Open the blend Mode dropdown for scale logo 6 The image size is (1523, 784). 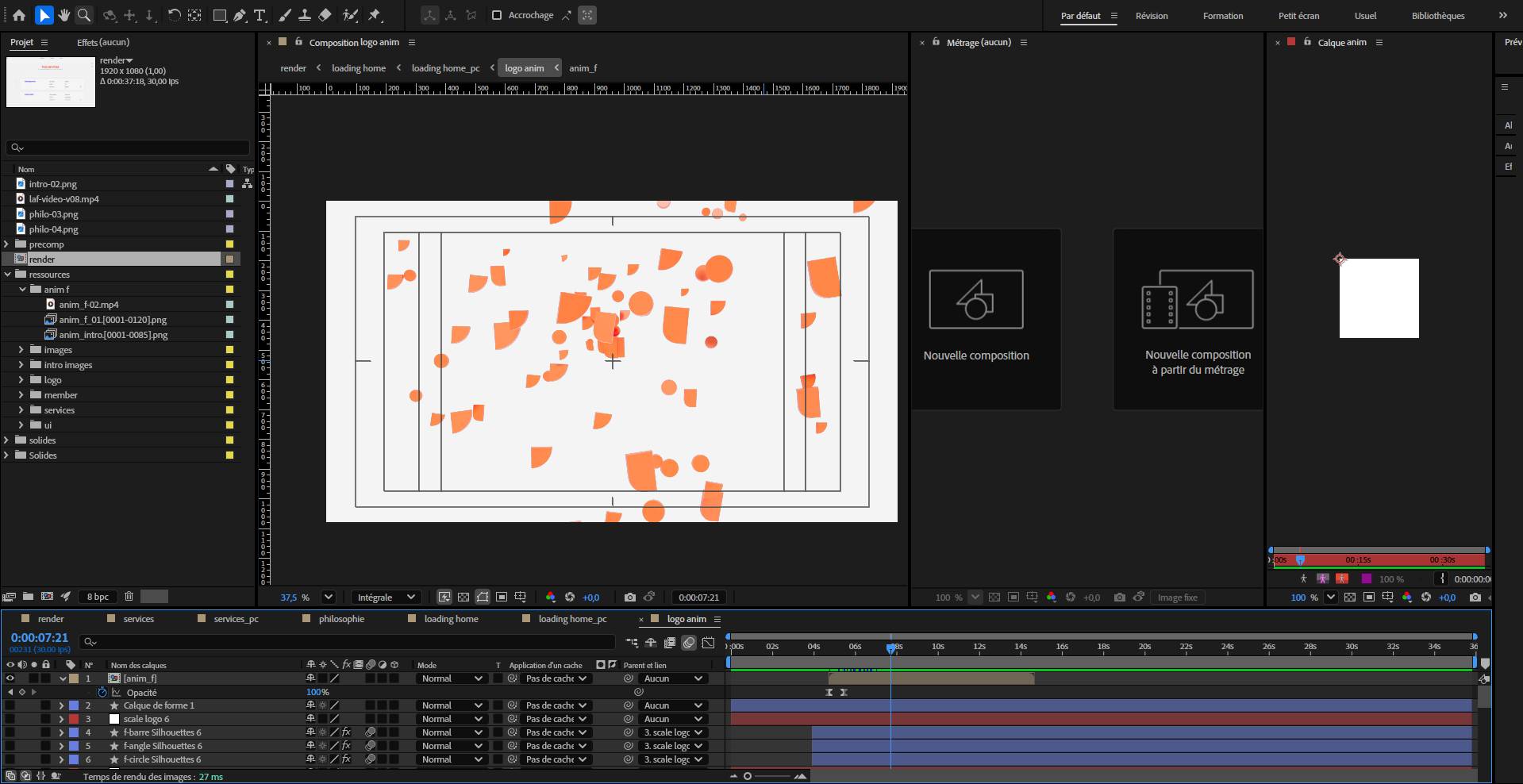452,719
